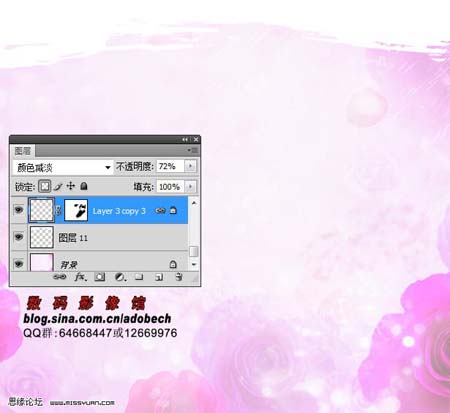
Task: Create new fill or adjustment layer
Action: pos(120,277)
